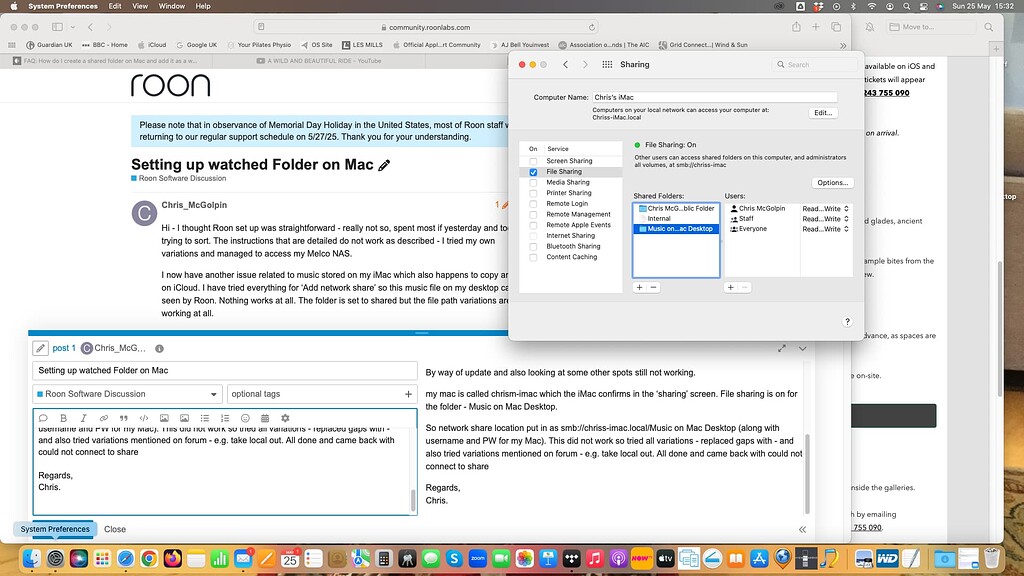Collapse the composer with the down chevron
Image resolution: width=1024 pixels, height=576 pixels.
click(x=802, y=348)
